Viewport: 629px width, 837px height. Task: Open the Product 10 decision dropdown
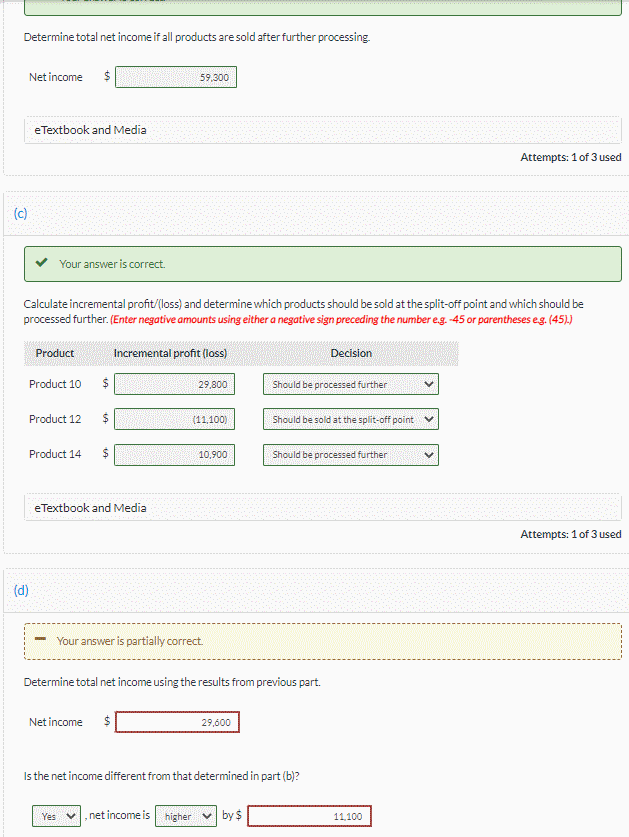click(350, 384)
